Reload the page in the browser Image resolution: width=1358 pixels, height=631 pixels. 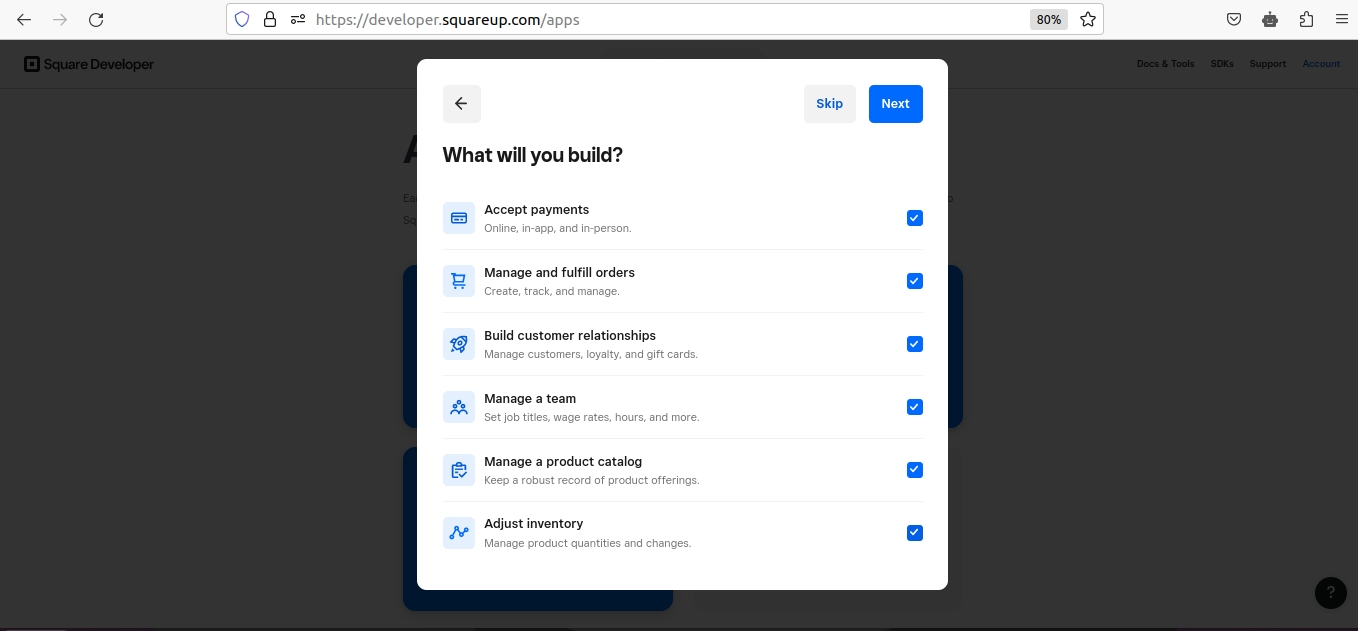tap(96, 19)
